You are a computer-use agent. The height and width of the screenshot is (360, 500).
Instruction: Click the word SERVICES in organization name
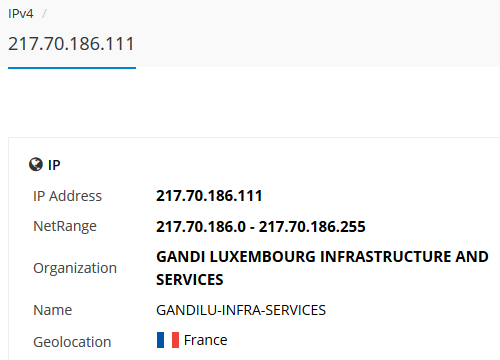[190, 280]
